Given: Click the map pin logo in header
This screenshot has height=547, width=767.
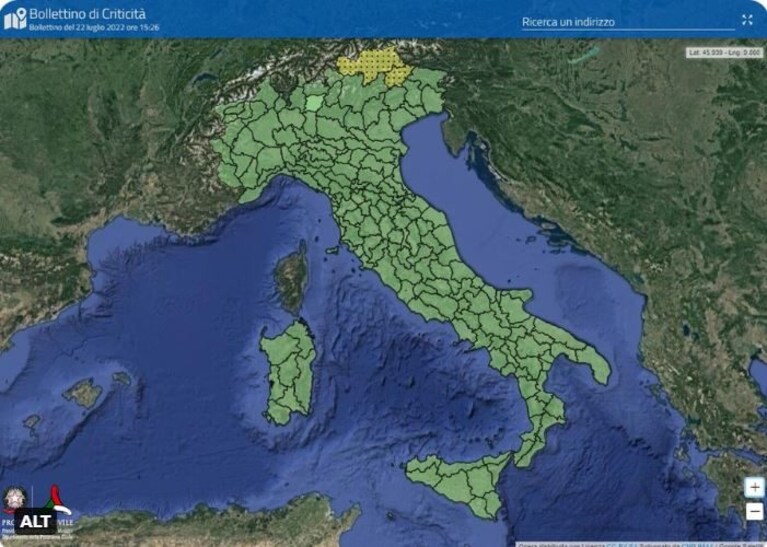Looking at the screenshot, I should pos(15,19).
